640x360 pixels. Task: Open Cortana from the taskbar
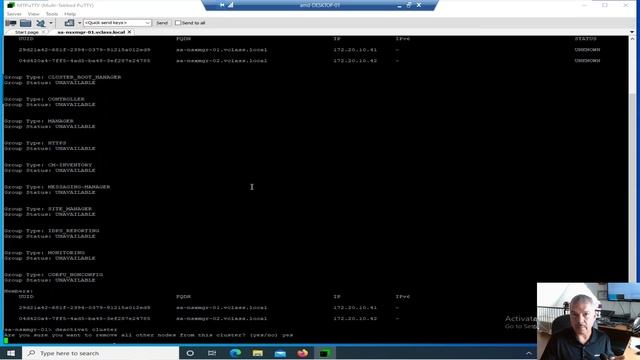coord(190,353)
